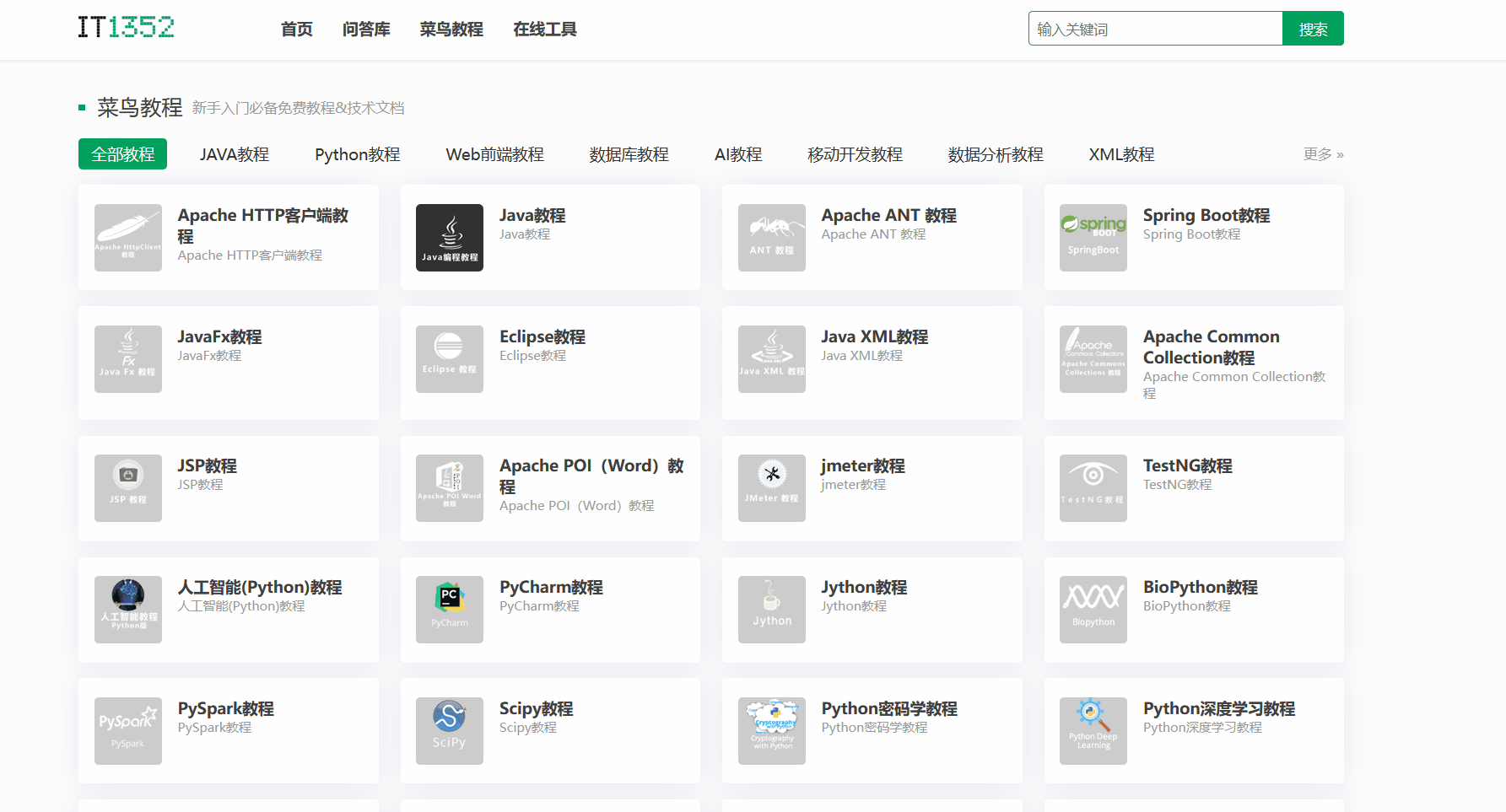Image resolution: width=1506 pixels, height=812 pixels.
Task: Click the Eclipse tutorial icon
Action: [x=450, y=359]
